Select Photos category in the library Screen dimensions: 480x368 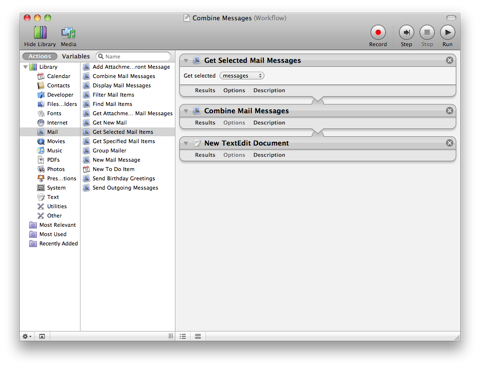[51, 169]
